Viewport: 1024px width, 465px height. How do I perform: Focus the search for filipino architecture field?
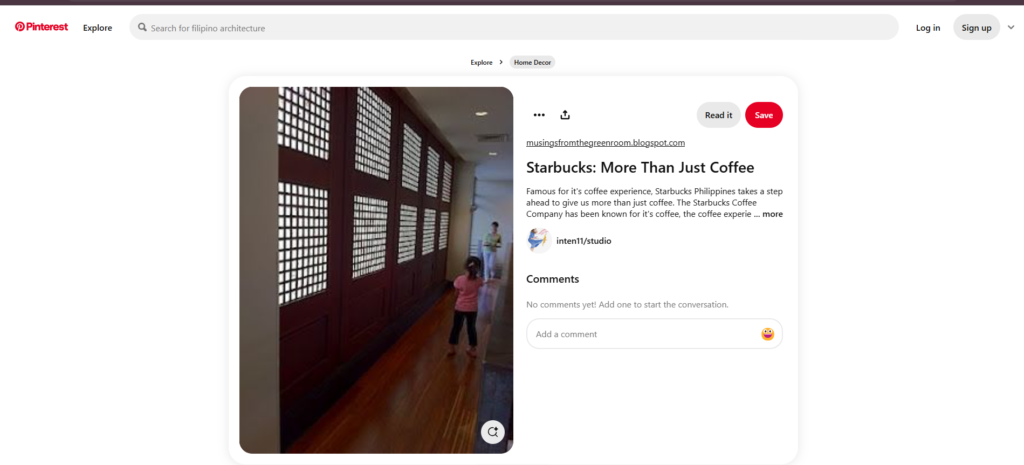[514, 27]
